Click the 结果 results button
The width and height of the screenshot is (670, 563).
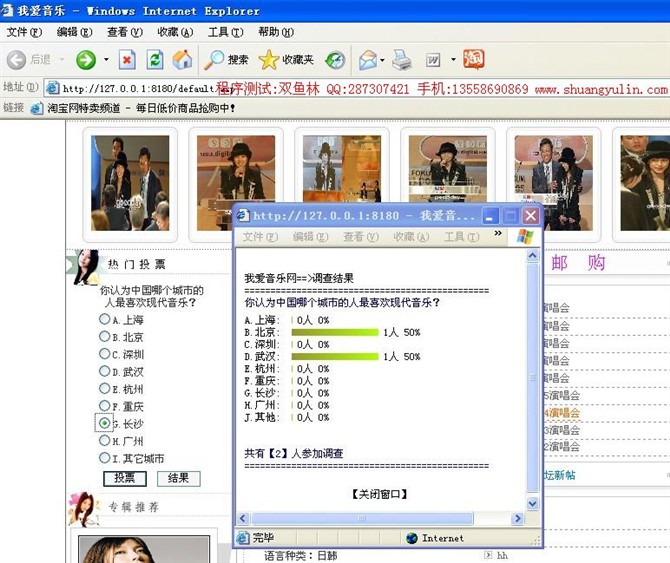178,478
